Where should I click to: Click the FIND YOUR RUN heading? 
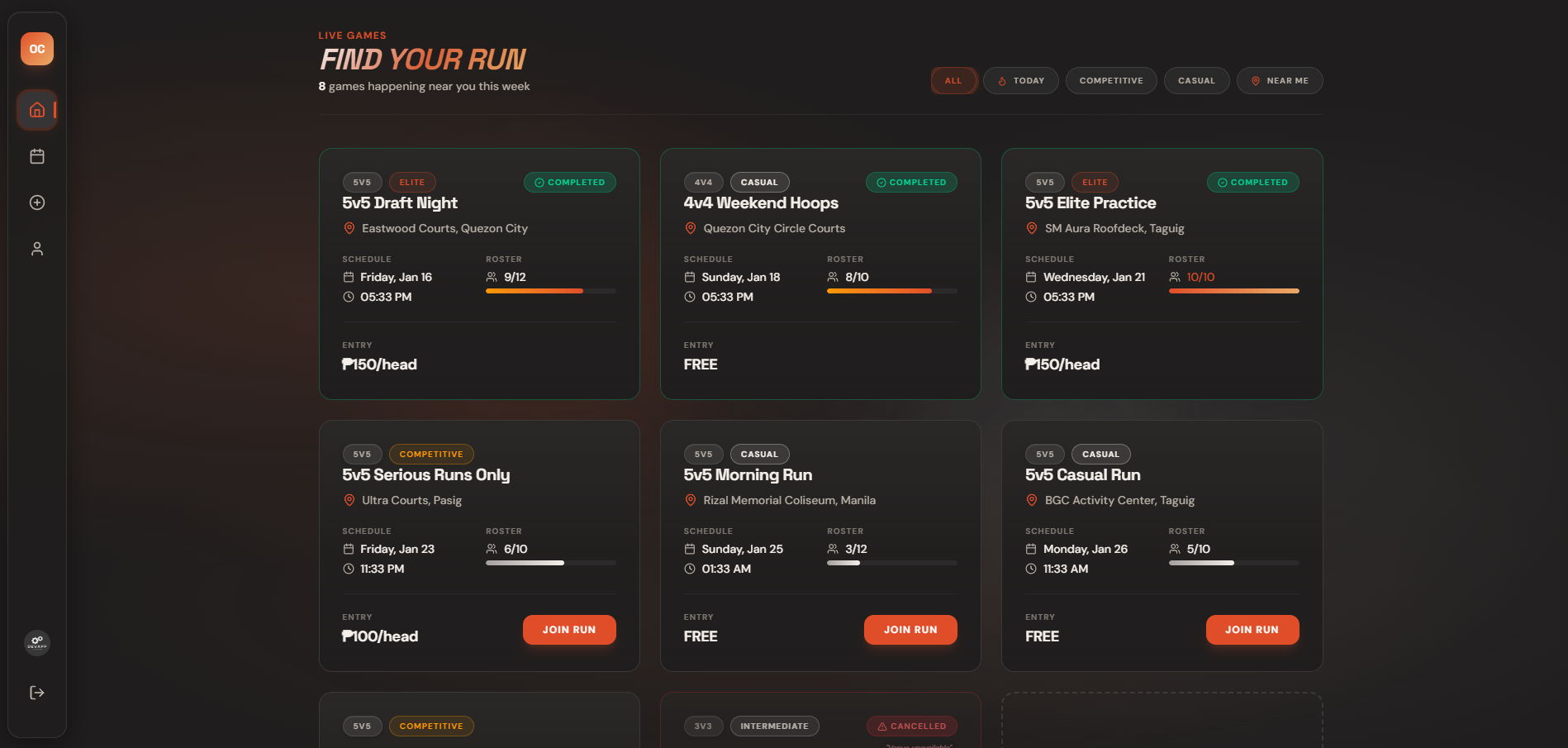coord(423,60)
